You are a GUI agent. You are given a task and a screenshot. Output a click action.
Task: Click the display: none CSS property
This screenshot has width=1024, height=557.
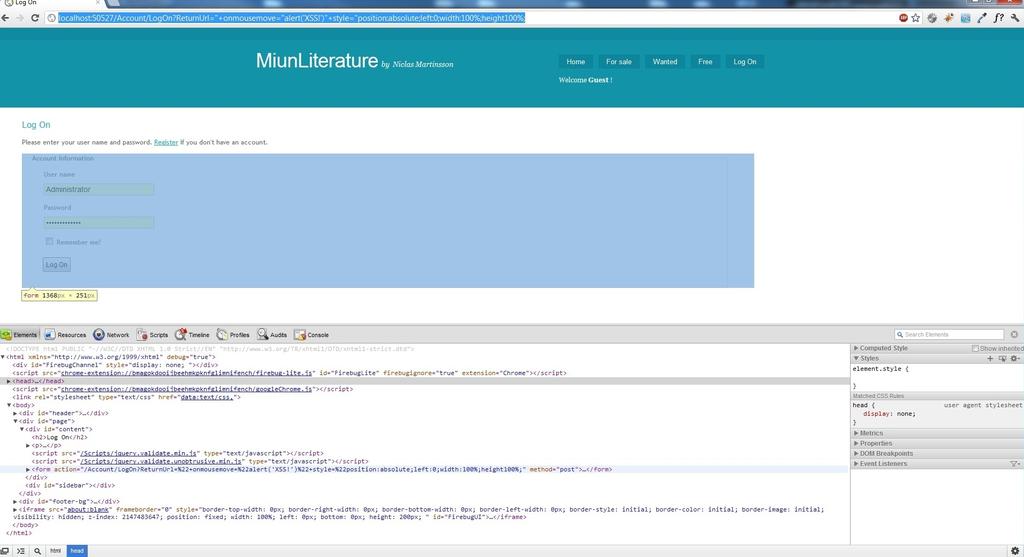[889, 414]
